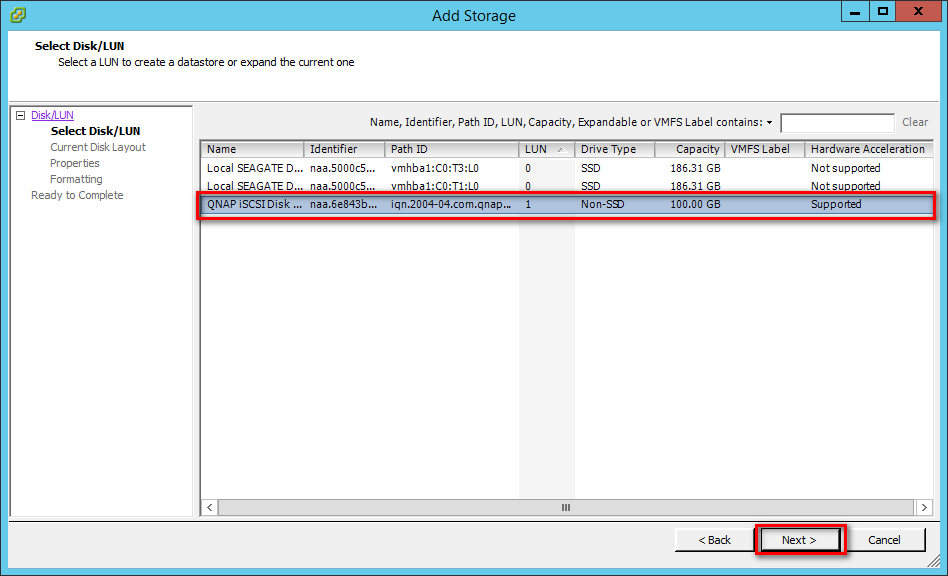The width and height of the screenshot is (948, 576).
Task: Go Back to previous wizard step
Action: click(714, 540)
